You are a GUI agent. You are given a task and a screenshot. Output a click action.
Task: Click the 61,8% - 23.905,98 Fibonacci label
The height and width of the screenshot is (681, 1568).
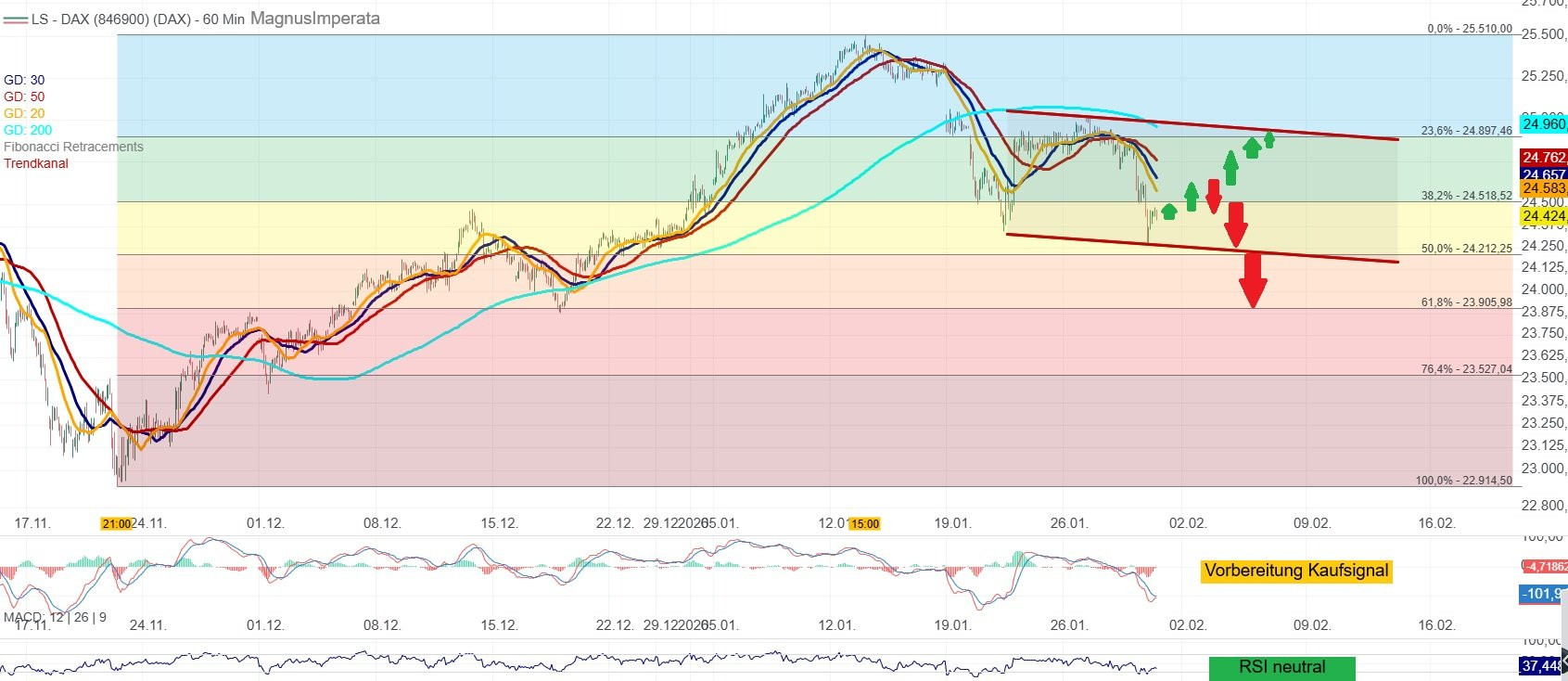(1466, 302)
